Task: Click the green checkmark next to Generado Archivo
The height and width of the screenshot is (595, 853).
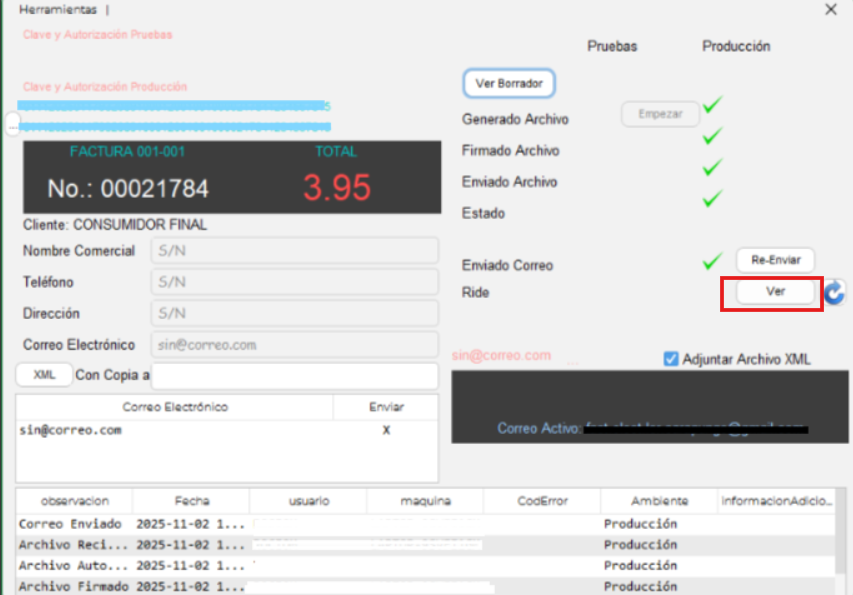Action: point(712,104)
